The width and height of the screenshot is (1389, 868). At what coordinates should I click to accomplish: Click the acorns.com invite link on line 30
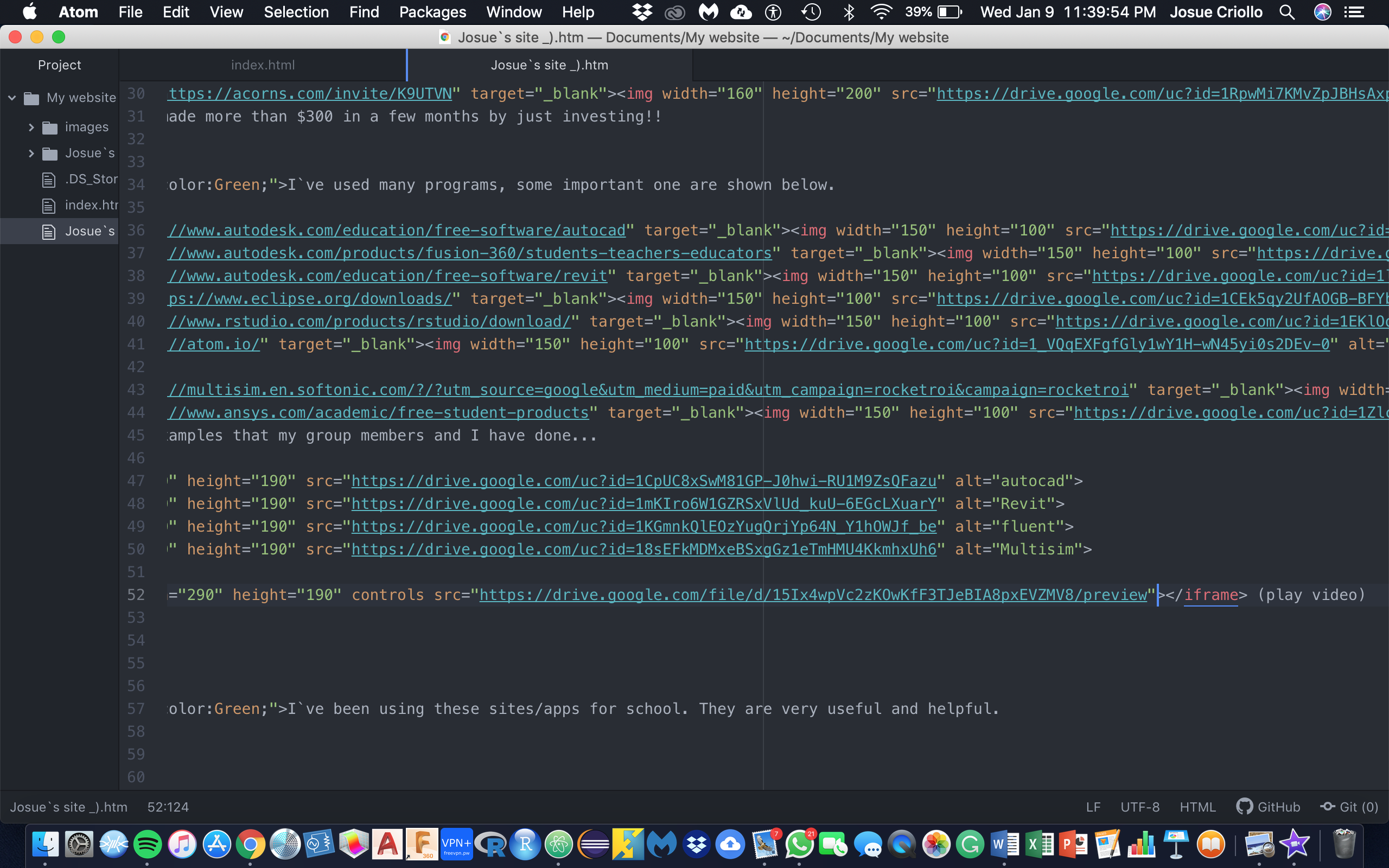tap(310, 93)
